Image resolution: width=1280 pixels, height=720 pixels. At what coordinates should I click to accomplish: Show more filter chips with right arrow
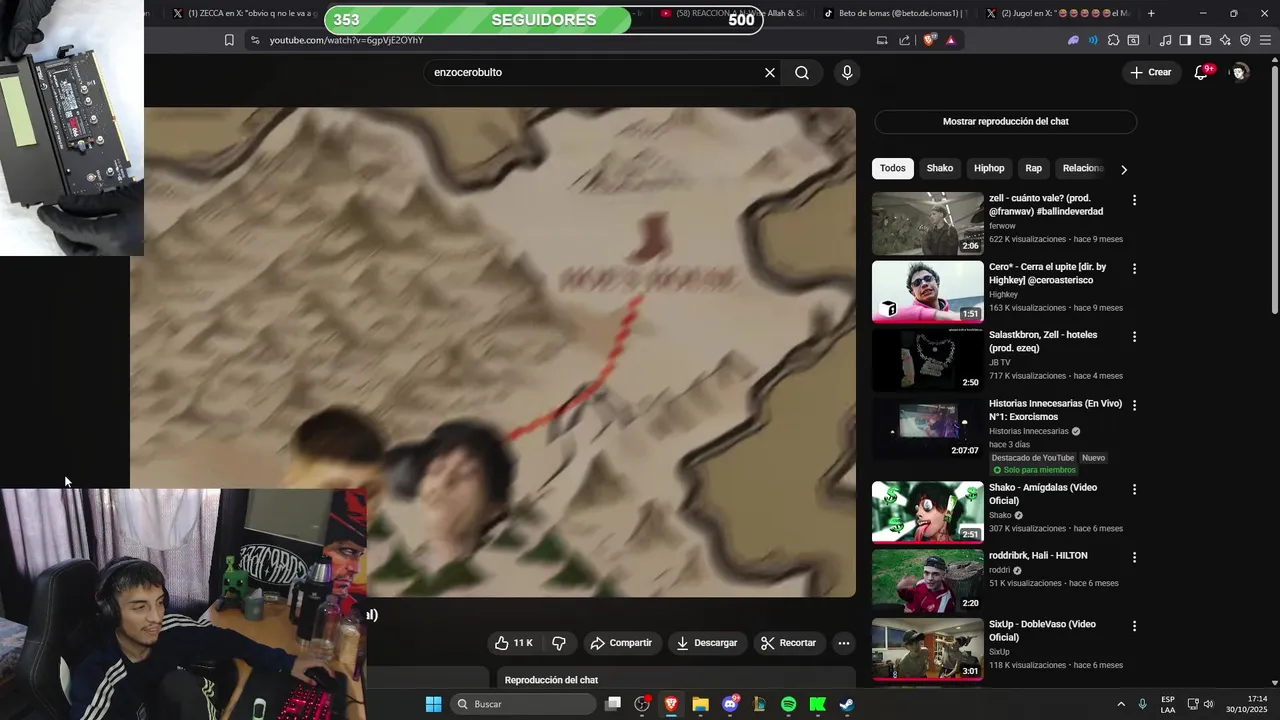[x=1124, y=169]
